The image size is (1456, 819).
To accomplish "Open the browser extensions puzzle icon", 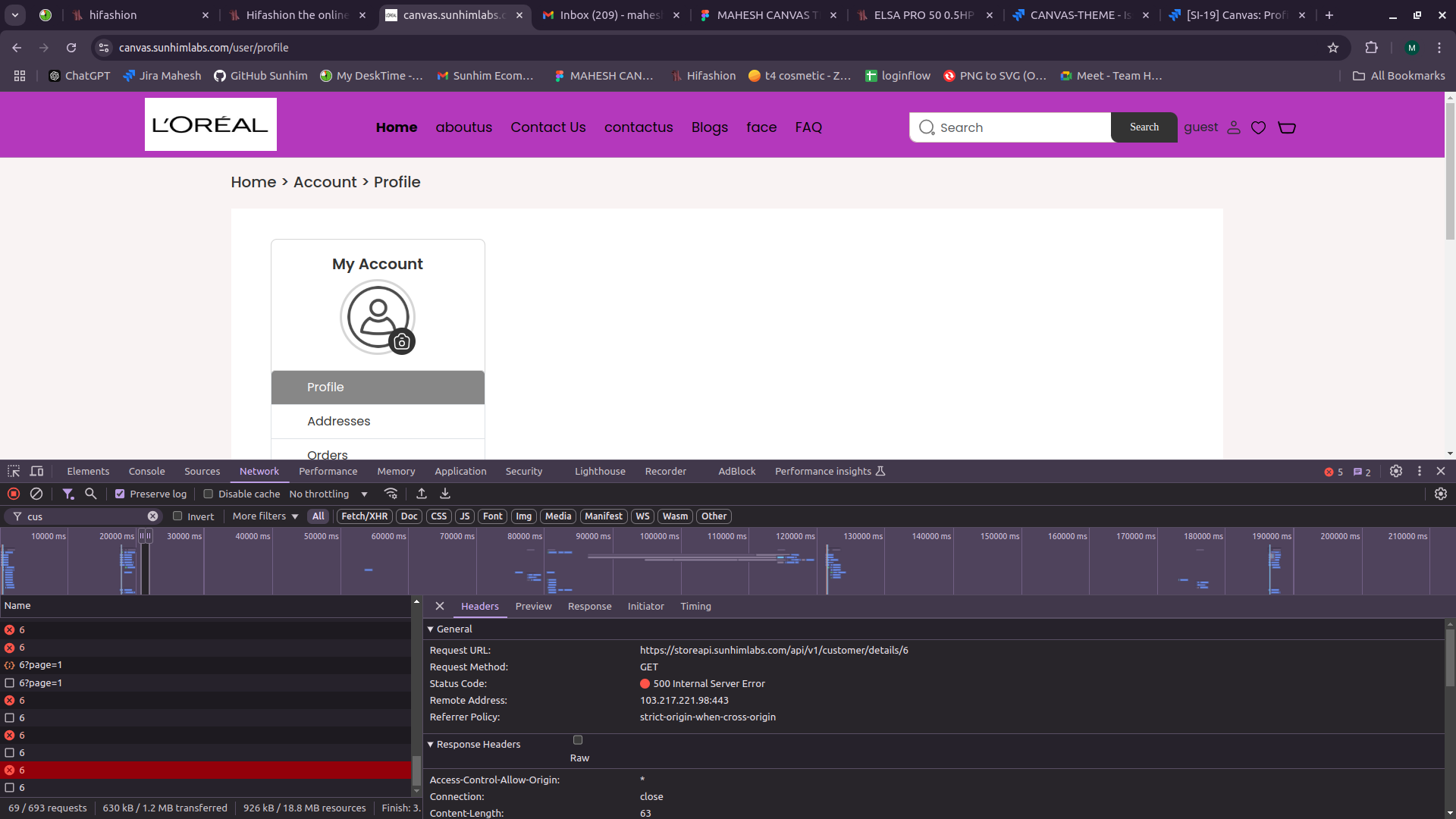I will pyautogui.click(x=1371, y=48).
